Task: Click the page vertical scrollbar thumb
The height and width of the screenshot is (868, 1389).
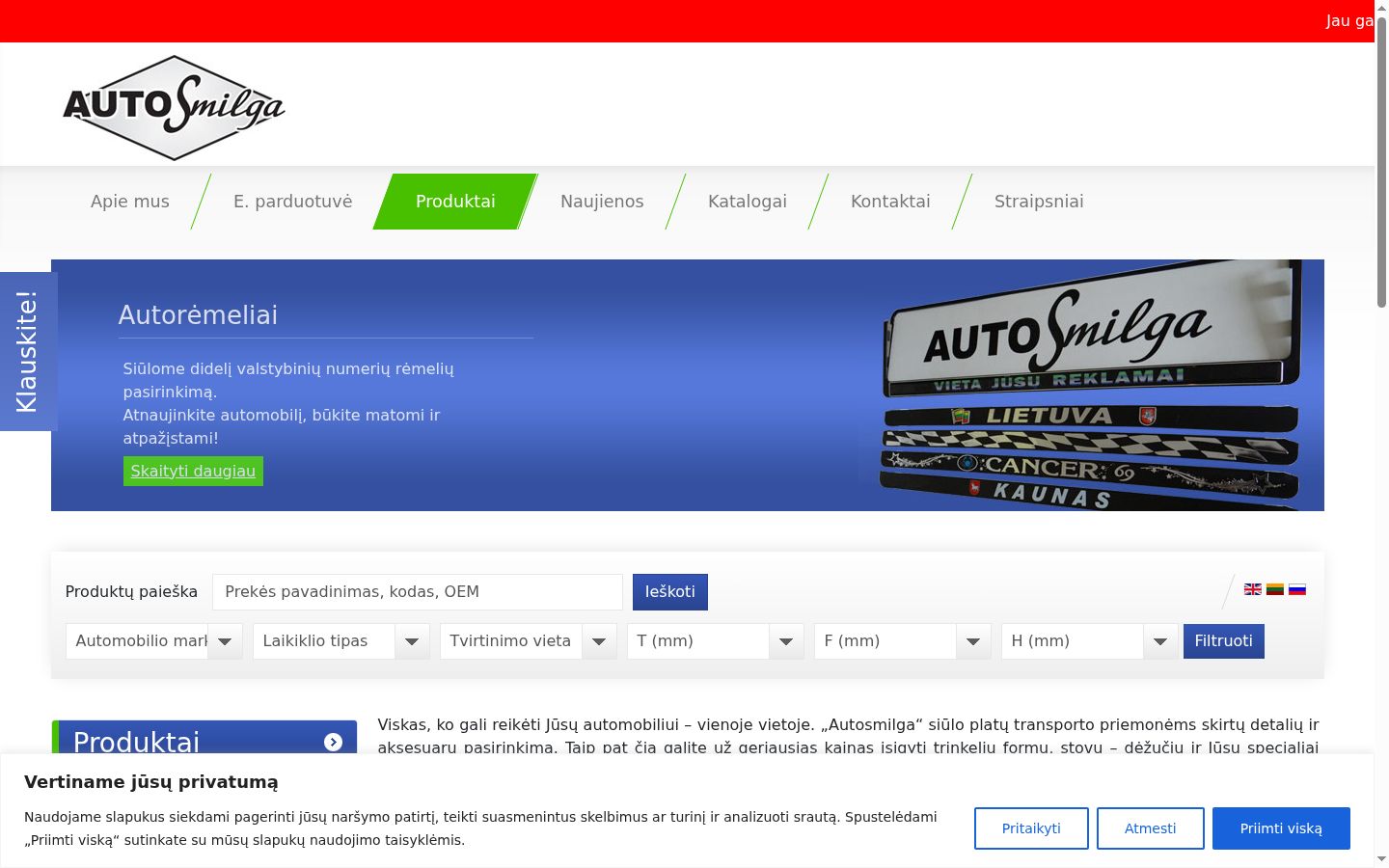Action: pyautogui.click(x=1381, y=162)
